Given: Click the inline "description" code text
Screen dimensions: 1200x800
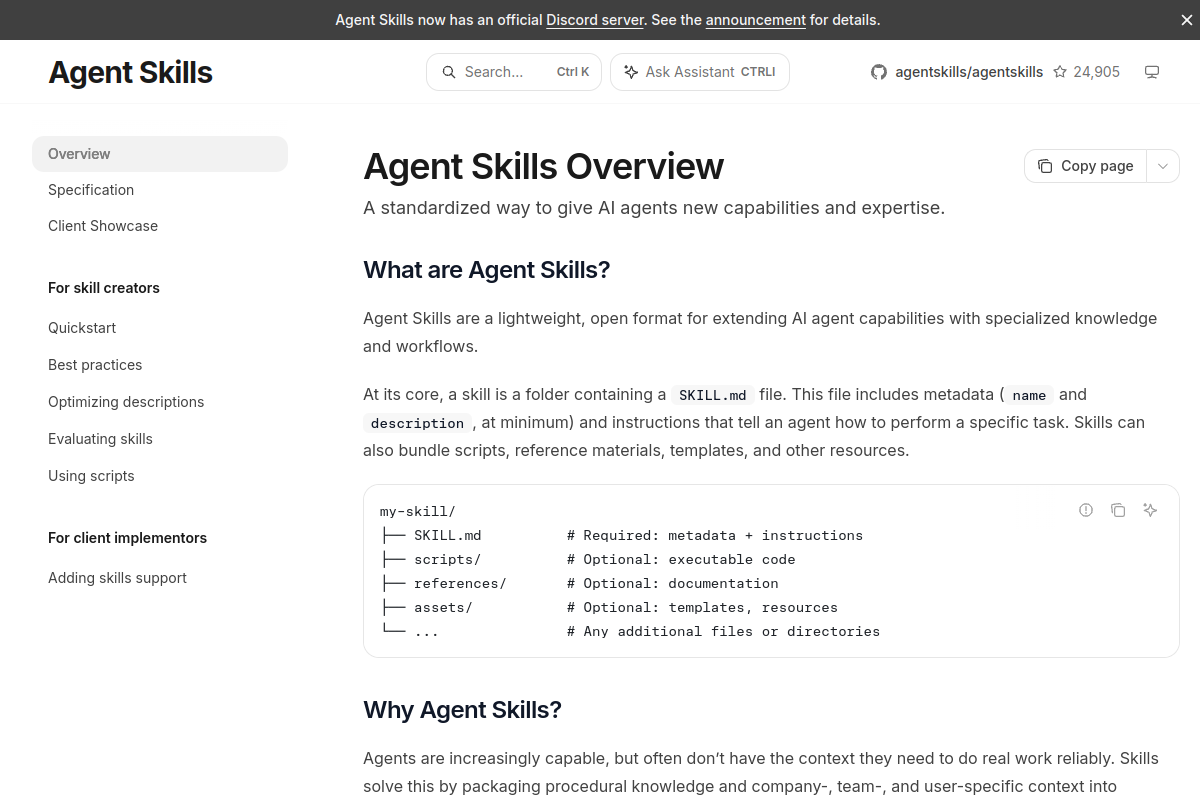Looking at the screenshot, I should point(417,423).
